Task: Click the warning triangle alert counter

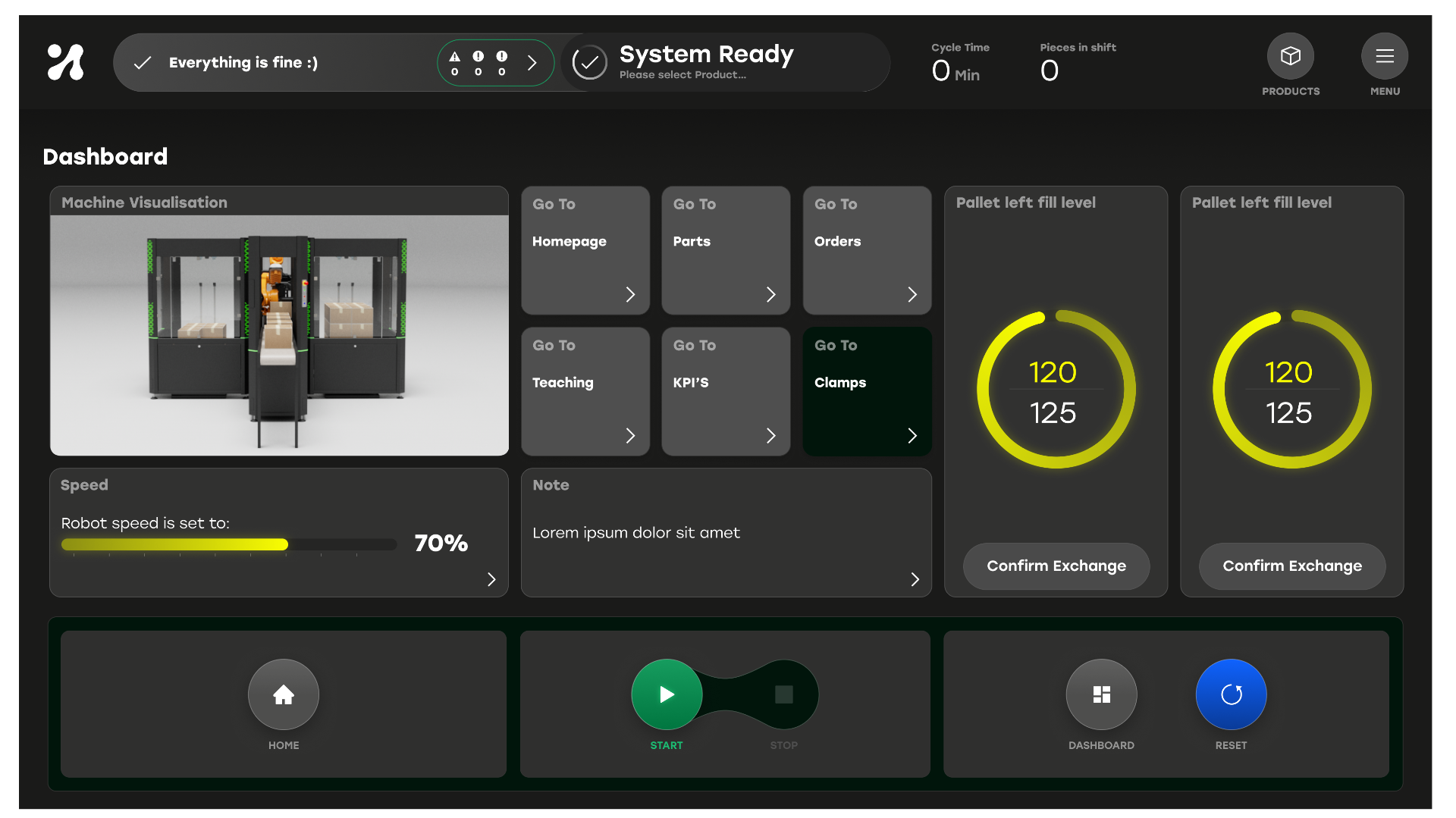Action: click(454, 62)
